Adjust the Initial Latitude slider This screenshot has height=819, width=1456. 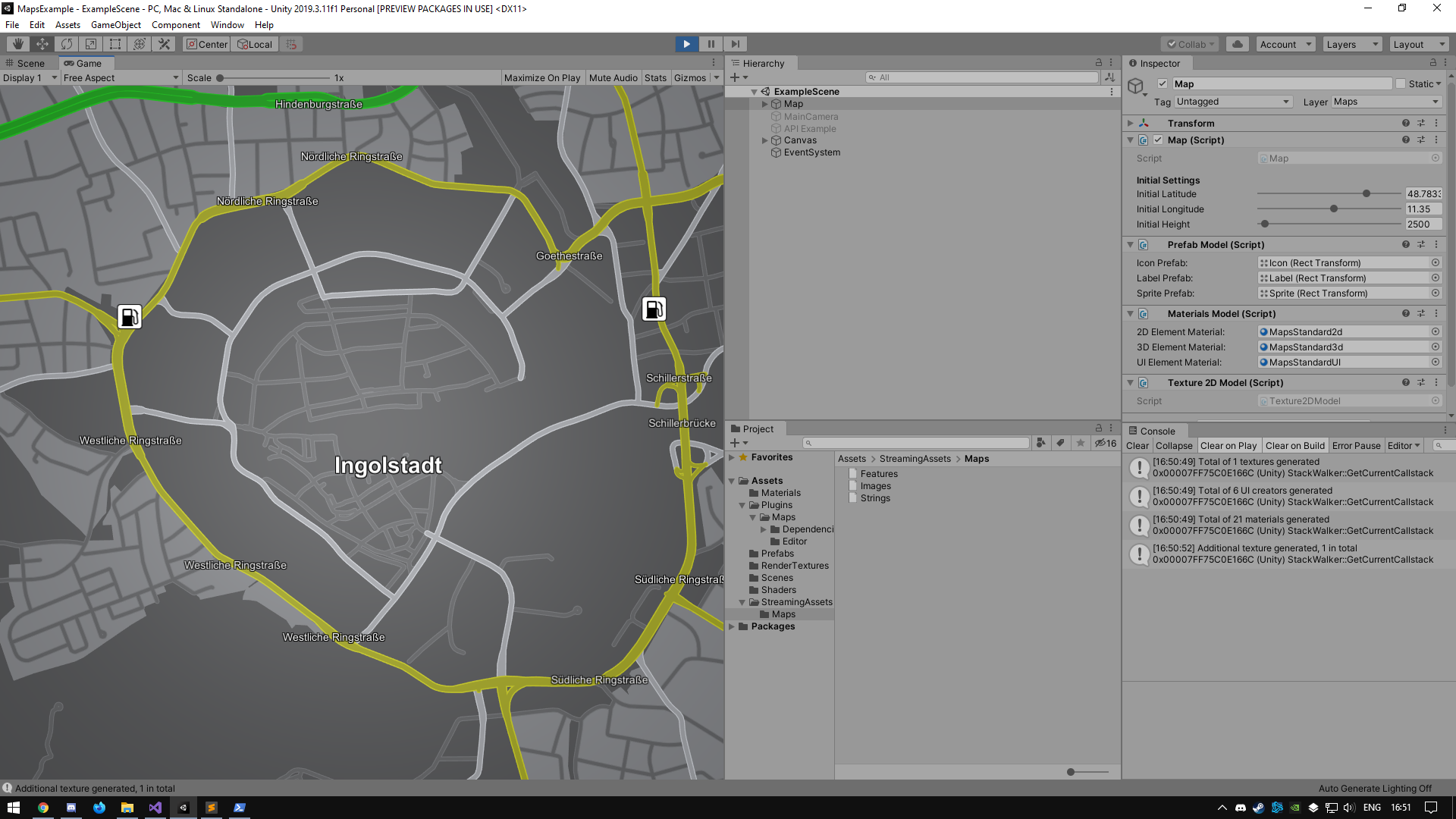coord(1367,194)
